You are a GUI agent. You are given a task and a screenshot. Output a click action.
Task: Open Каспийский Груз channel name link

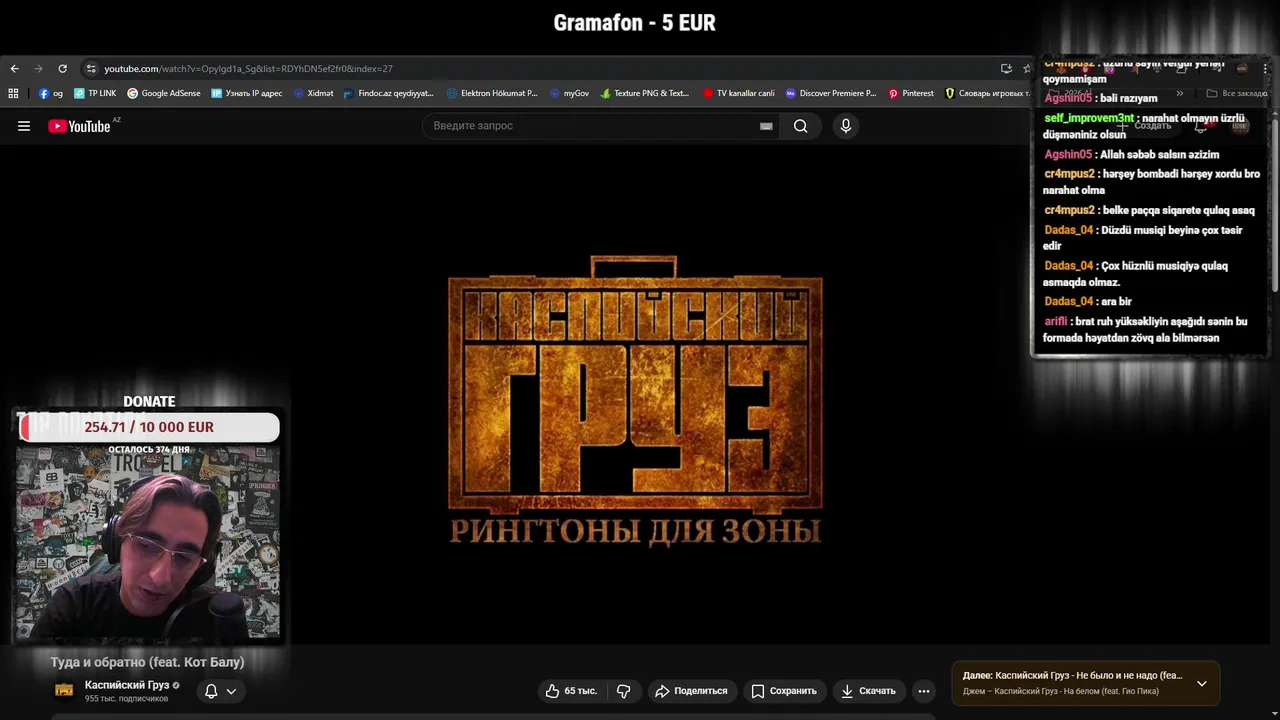pos(127,685)
